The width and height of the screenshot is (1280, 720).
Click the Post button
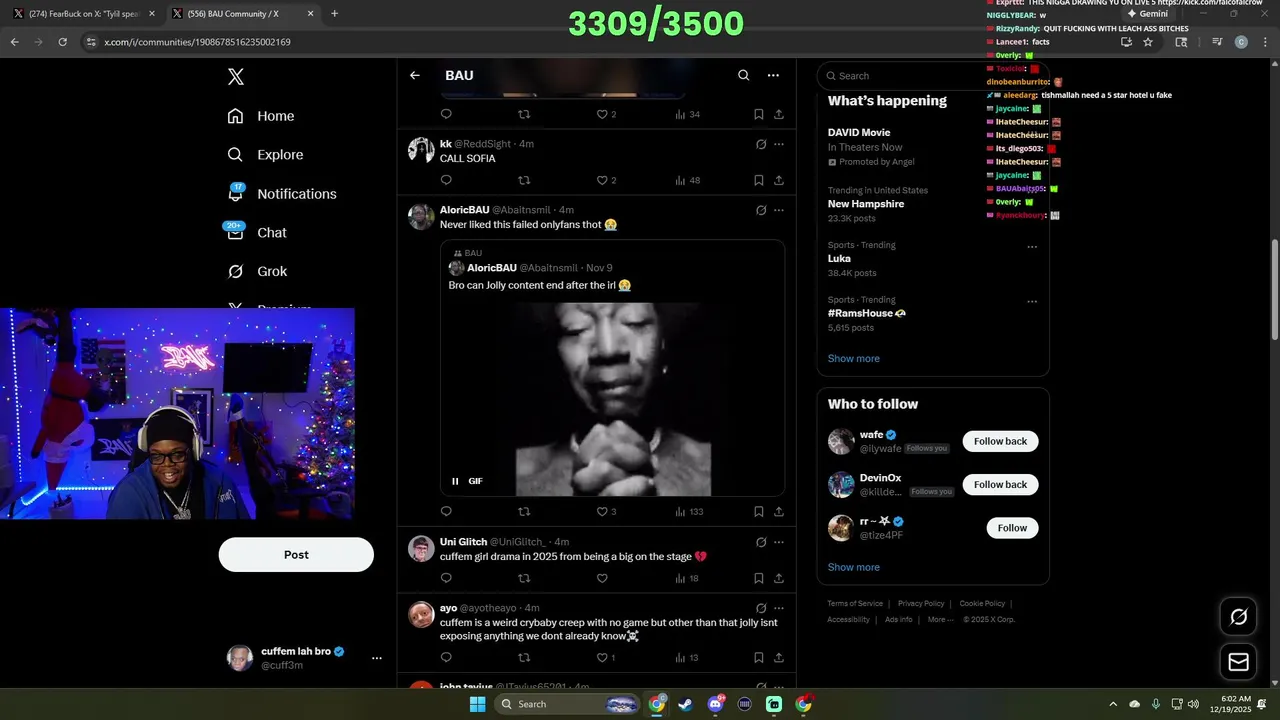point(296,555)
